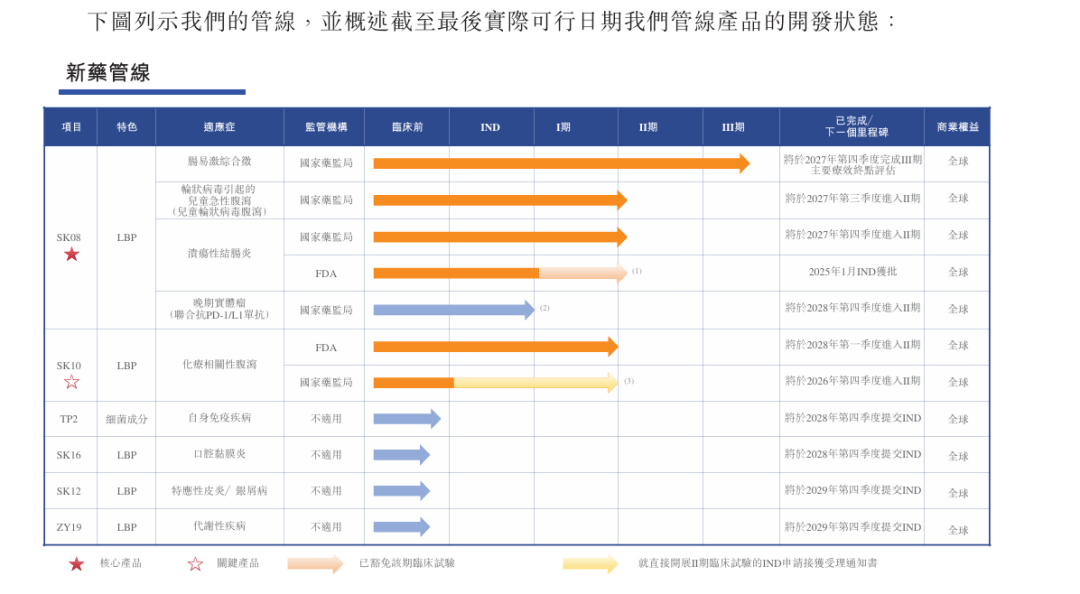Click the 將於2027年第三季度進入II期 milestone
The width and height of the screenshot is (1080, 594).
[x=853, y=198]
